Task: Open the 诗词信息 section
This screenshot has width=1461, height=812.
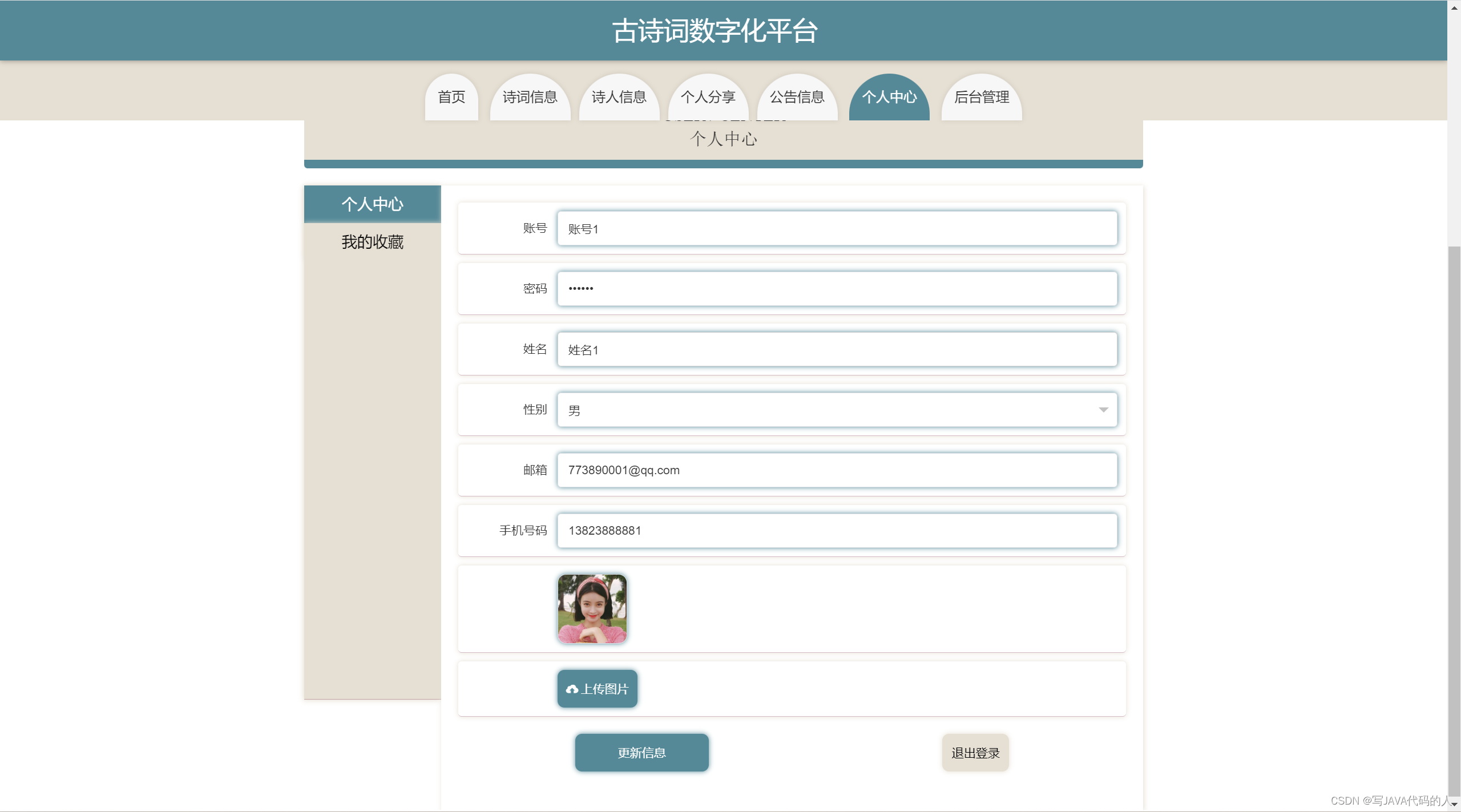Action: coord(530,97)
